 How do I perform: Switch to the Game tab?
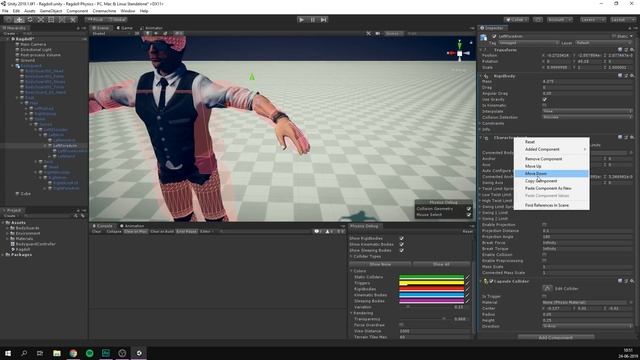point(125,28)
